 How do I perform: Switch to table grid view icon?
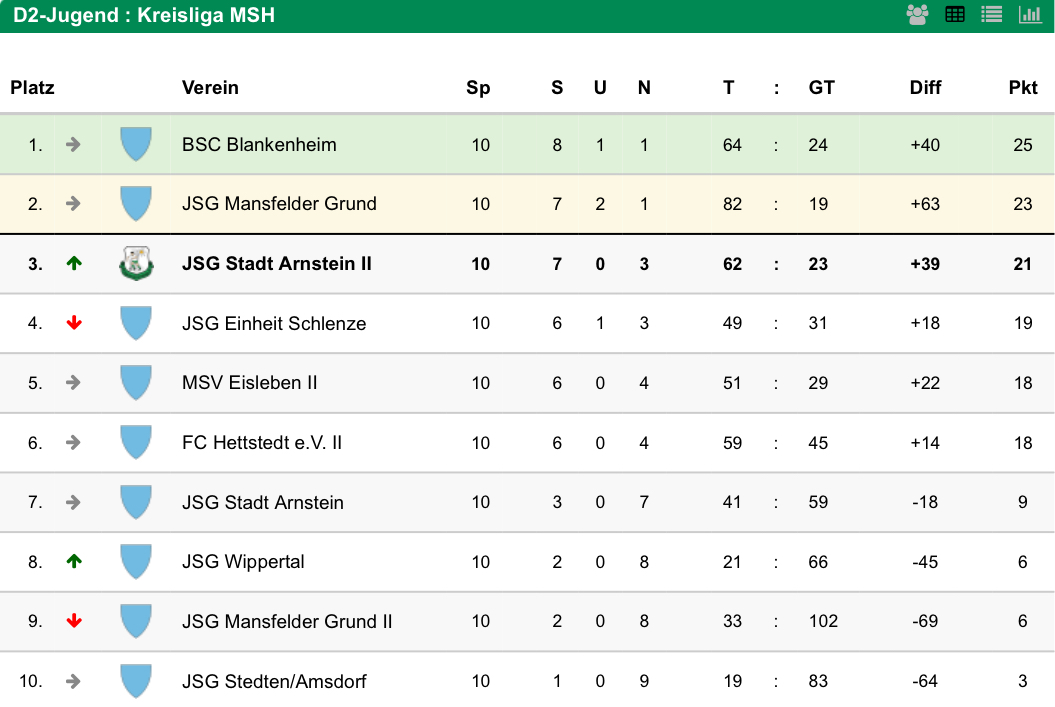coord(955,15)
